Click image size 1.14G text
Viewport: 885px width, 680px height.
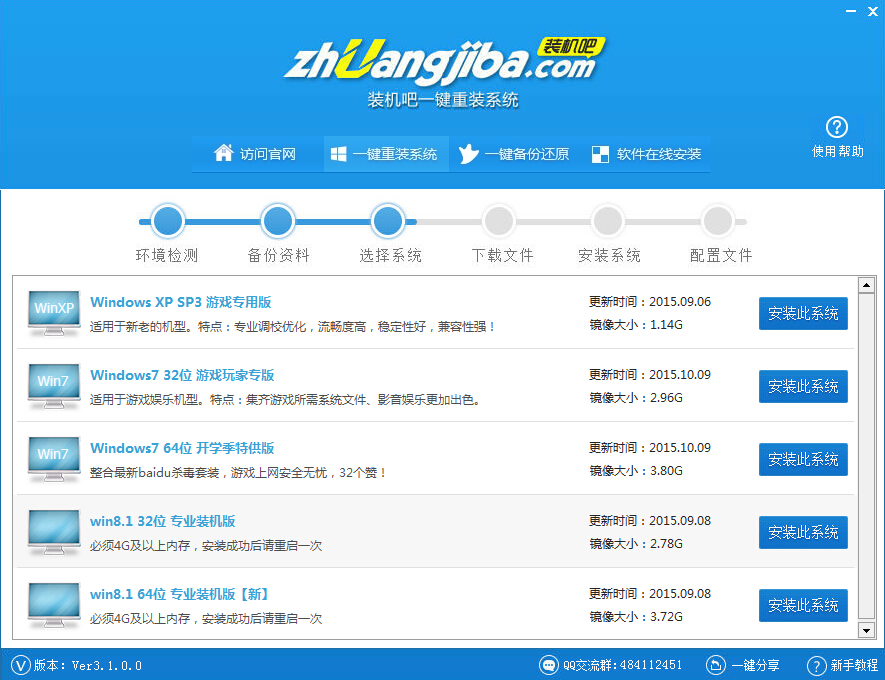coord(666,325)
